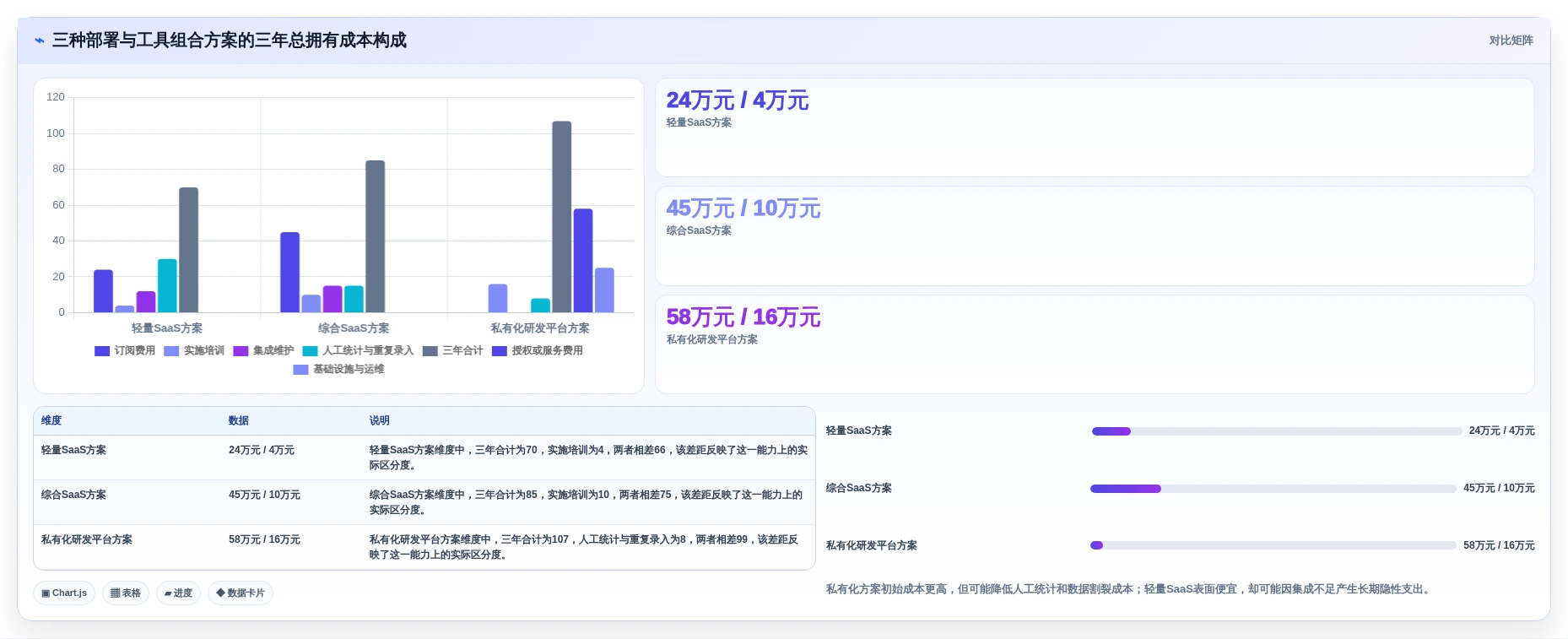Viewport: 1568px width, 639px height.
Task: Click the 私有化研发平台方案 label in progress list
Action: tap(872, 545)
